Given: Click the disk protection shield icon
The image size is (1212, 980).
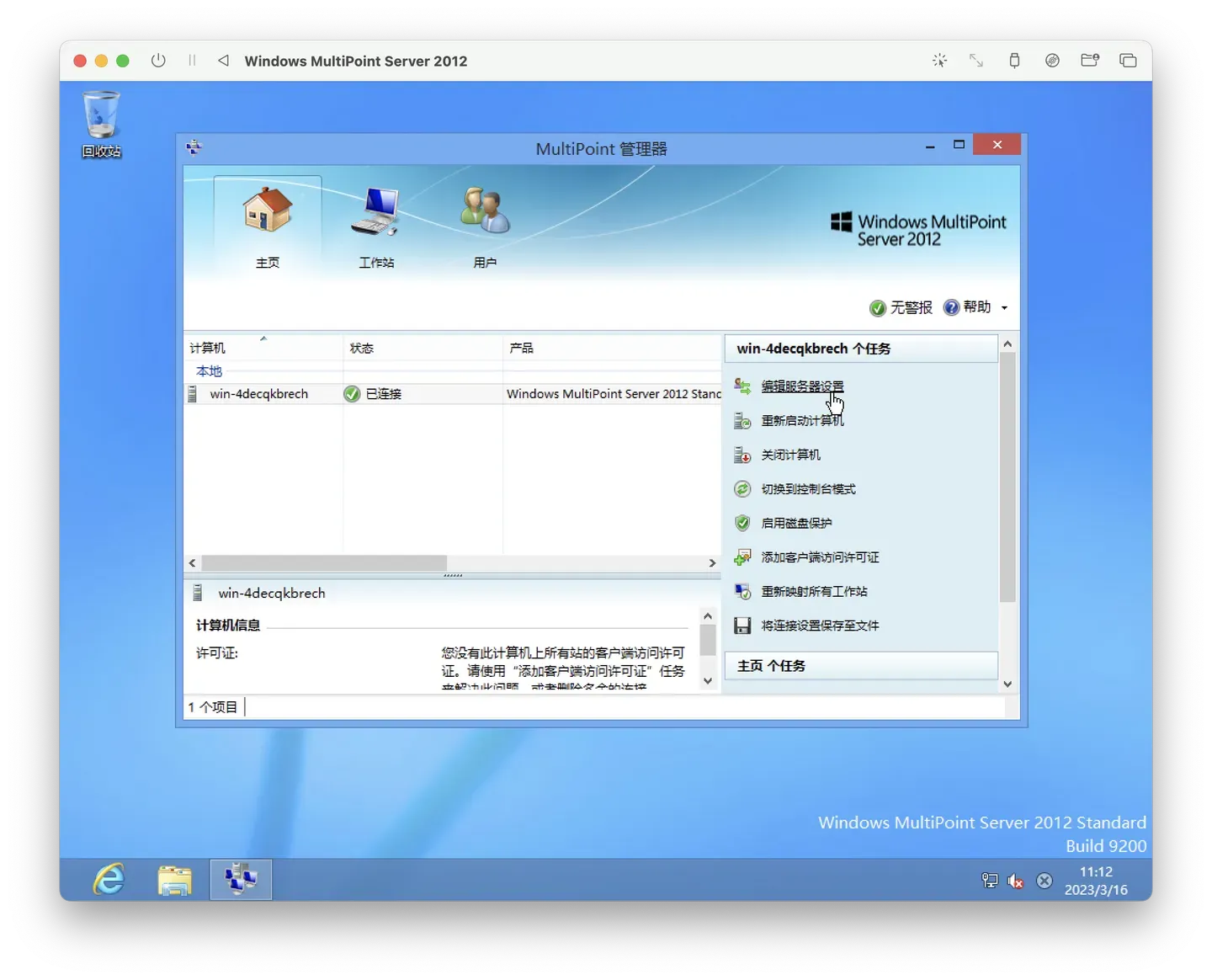Looking at the screenshot, I should pos(742,523).
